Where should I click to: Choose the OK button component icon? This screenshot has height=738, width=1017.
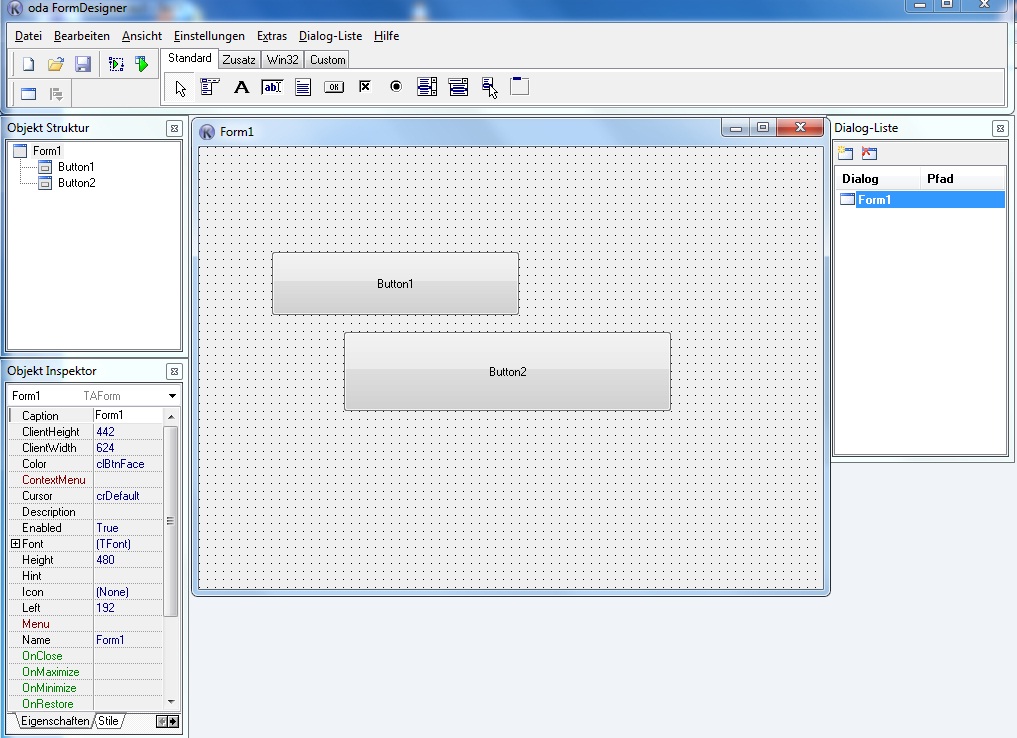pyautogui.click(x=334, y=87)
